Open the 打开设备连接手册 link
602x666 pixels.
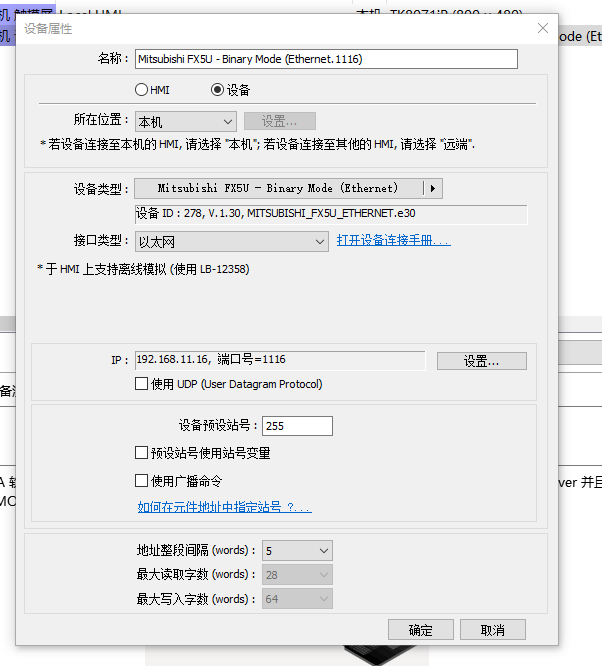pyautogui.click(x=393, y=241)
